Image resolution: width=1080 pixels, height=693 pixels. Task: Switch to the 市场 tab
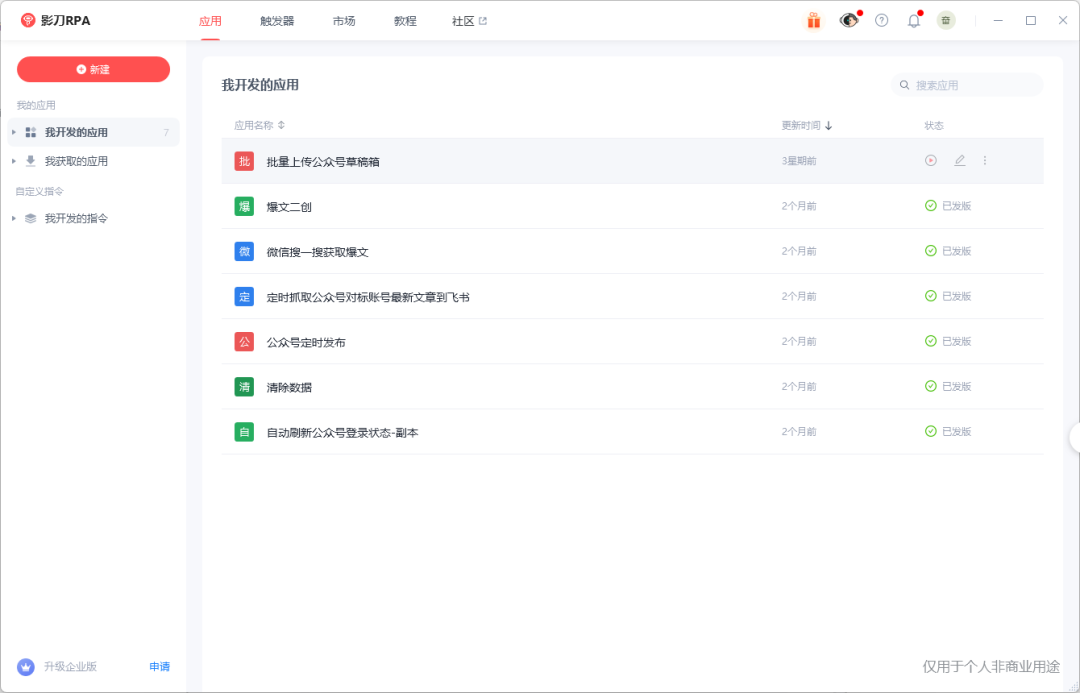click(x=344, y=21)
